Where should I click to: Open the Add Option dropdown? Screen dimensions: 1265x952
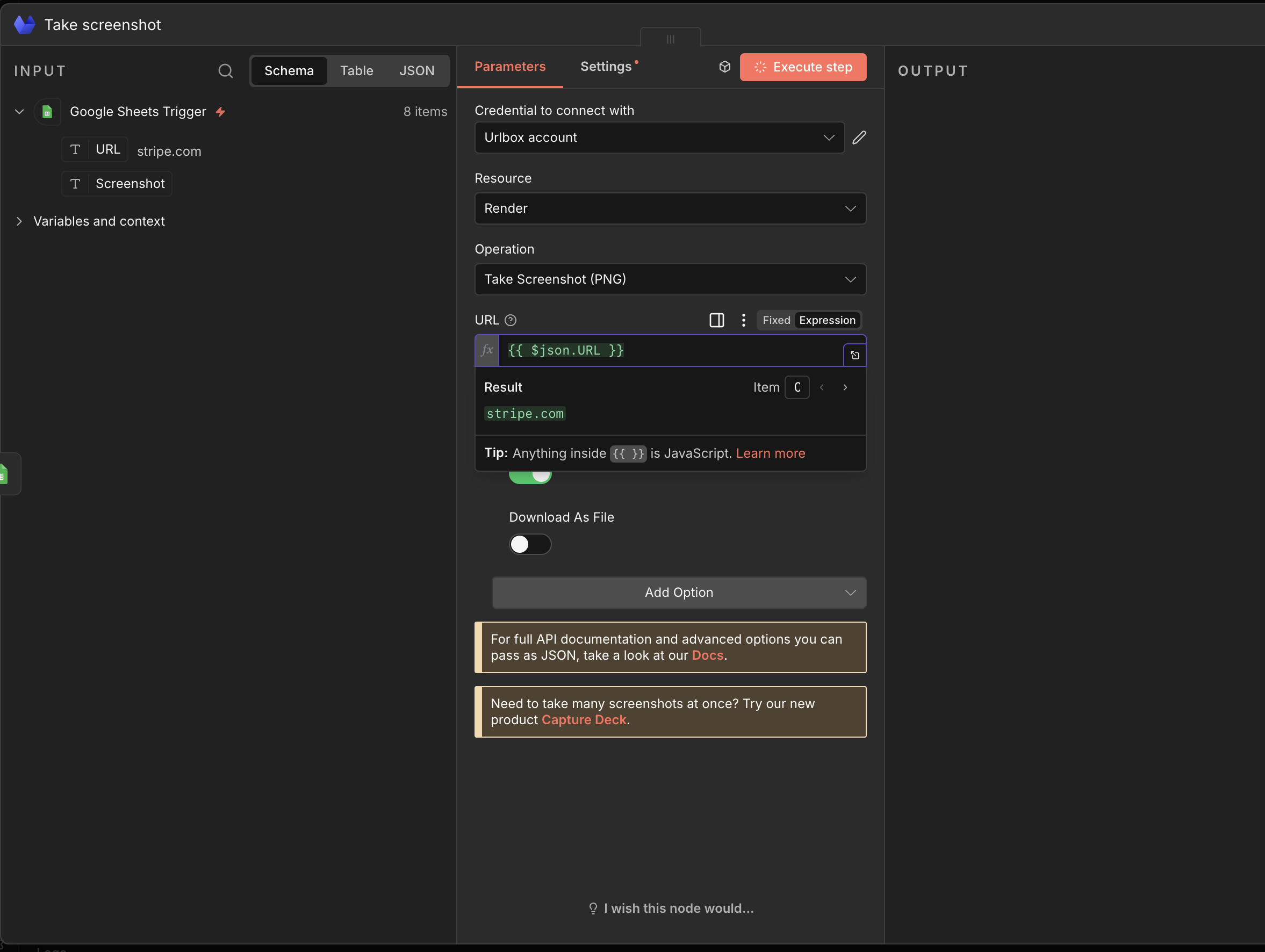(678, 593)
